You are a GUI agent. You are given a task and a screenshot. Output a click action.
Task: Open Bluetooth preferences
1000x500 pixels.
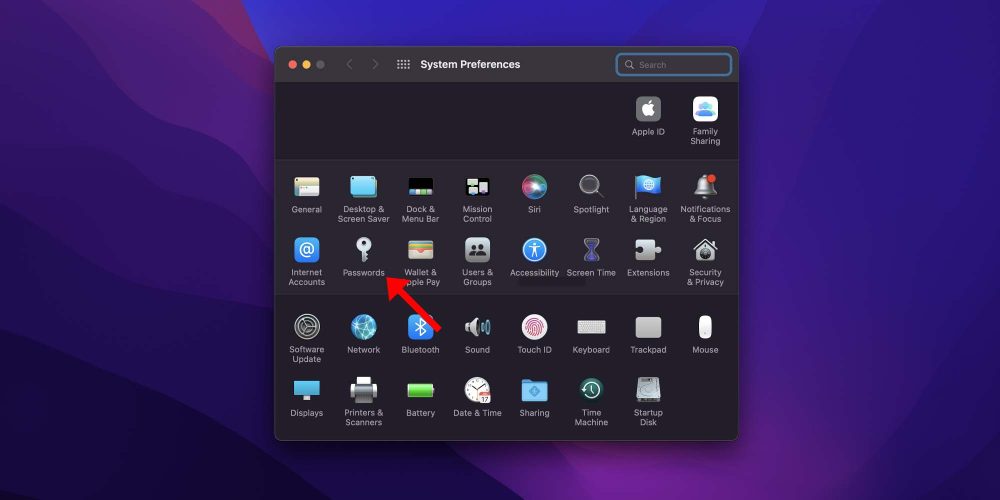tap(420, 328)
